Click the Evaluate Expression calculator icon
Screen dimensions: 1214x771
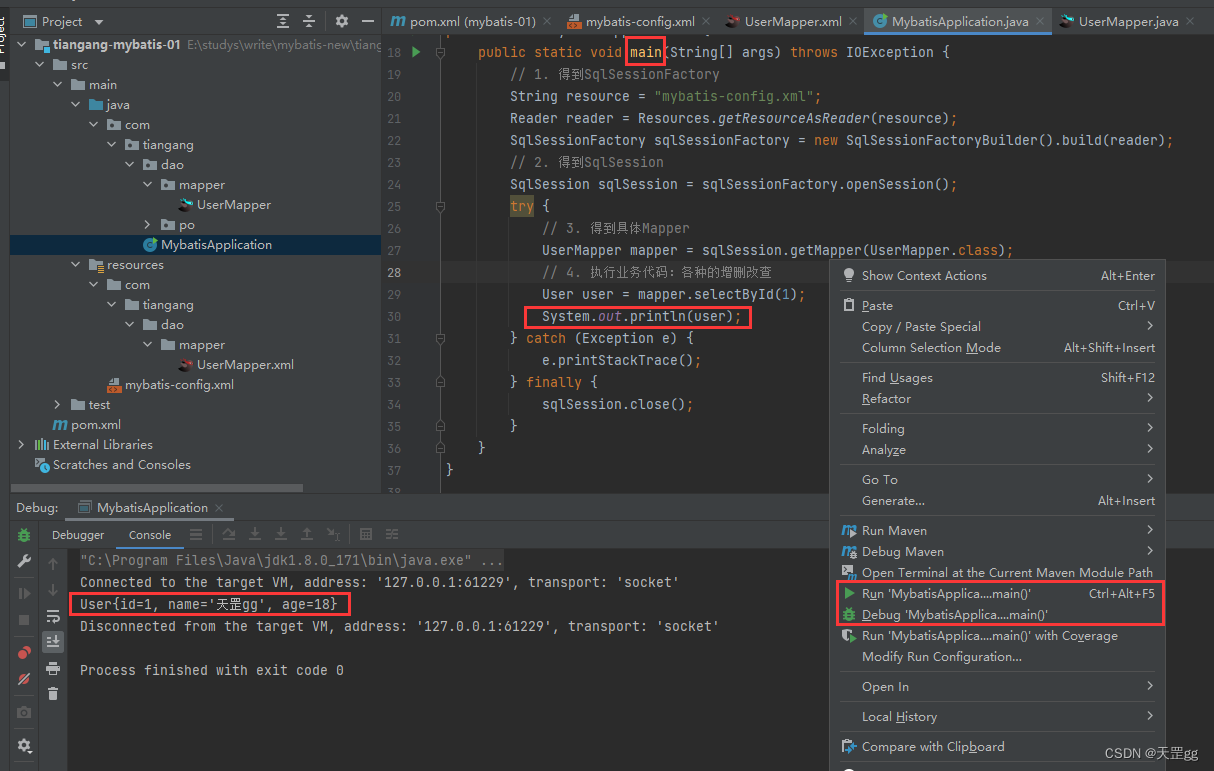pos(366,535)
